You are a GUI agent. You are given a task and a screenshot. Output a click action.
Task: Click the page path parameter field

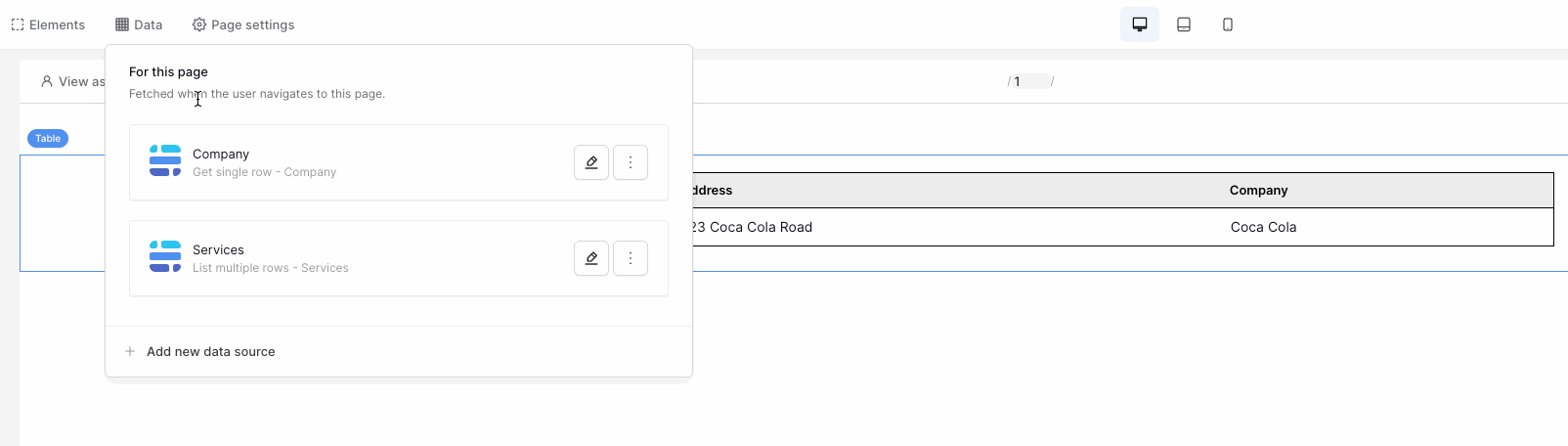[x=1030, y=81]
